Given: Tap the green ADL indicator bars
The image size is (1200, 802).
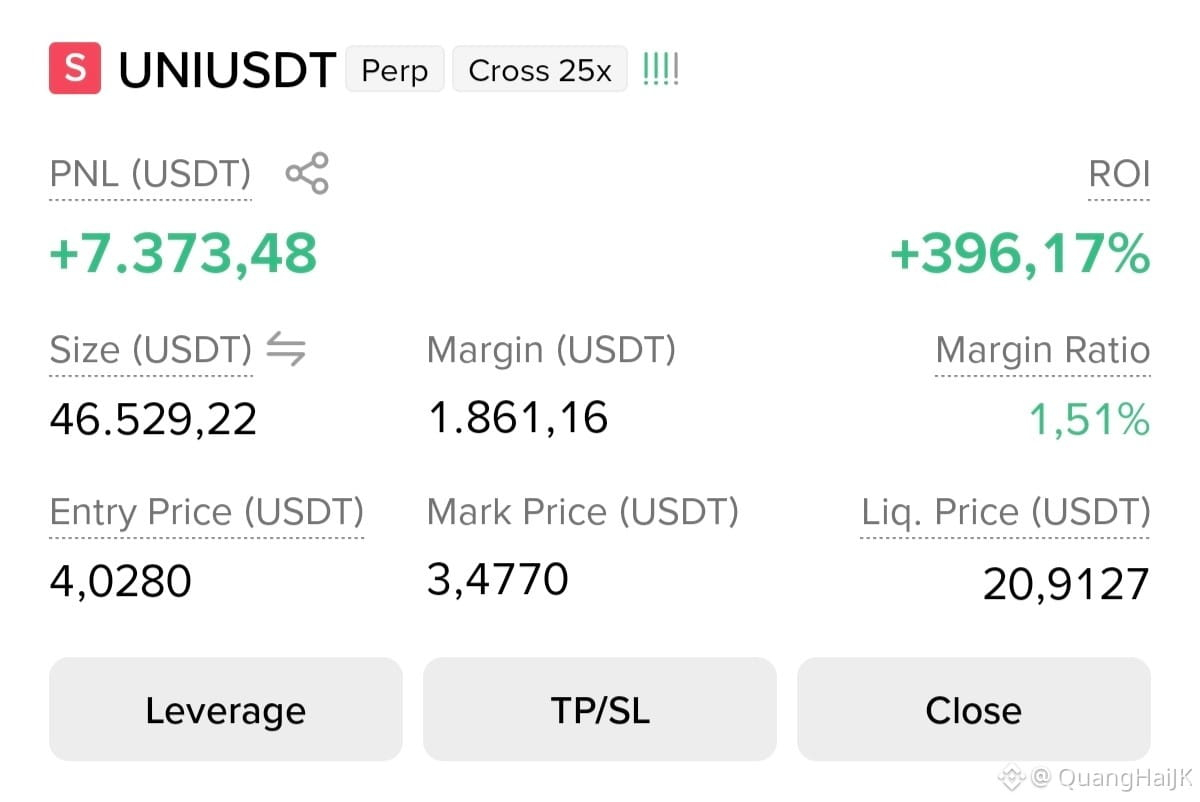Looking at the screenshot, I should point(660,70).
